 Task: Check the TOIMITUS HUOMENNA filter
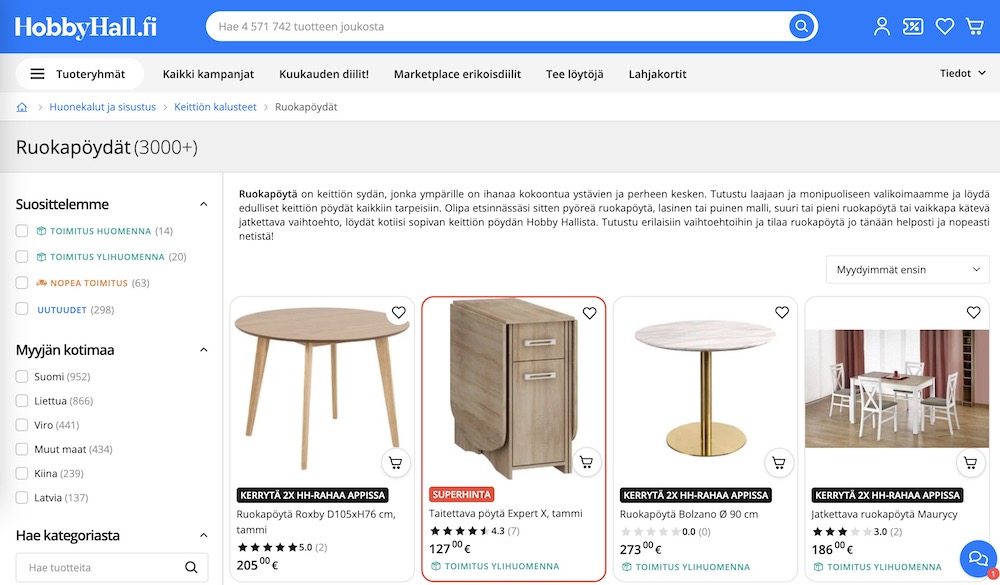click(x=23, y=230)
